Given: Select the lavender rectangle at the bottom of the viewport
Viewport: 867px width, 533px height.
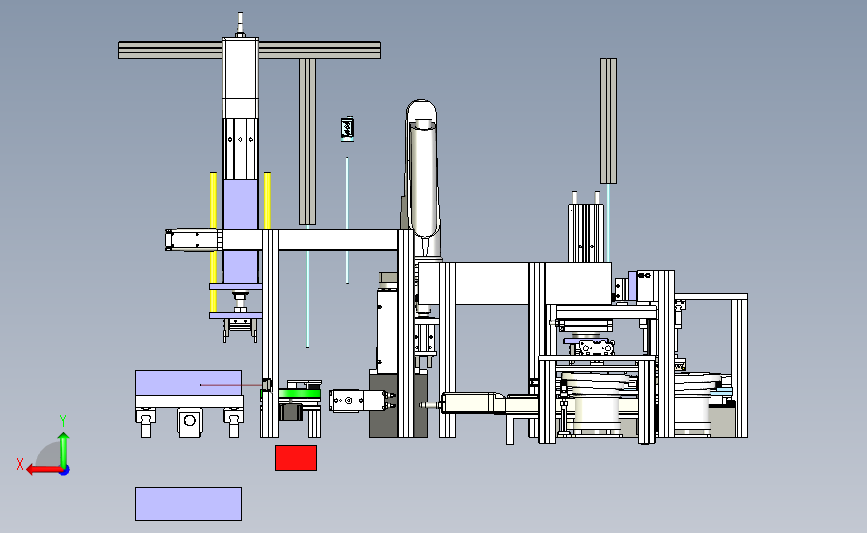Looking at the screenshot, I should (189, 504).
